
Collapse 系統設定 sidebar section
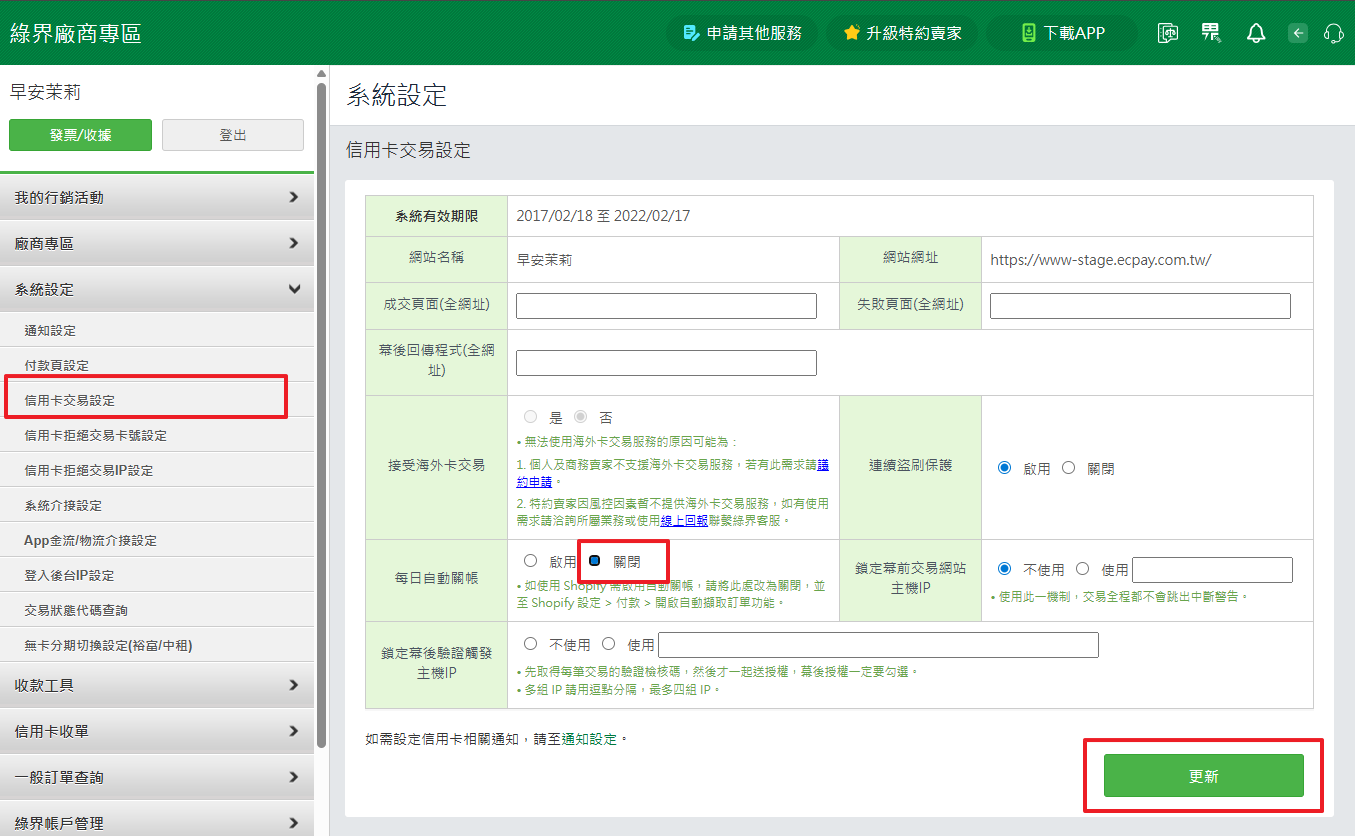pyautogui.click(x=157, y=290)
